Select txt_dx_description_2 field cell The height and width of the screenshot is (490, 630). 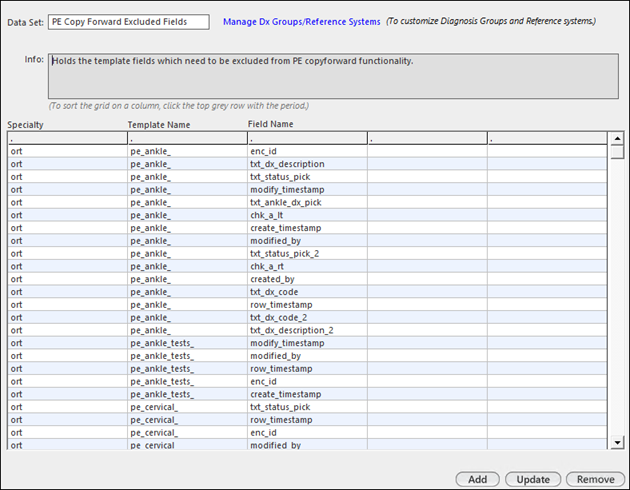click(x=307, y=330)
